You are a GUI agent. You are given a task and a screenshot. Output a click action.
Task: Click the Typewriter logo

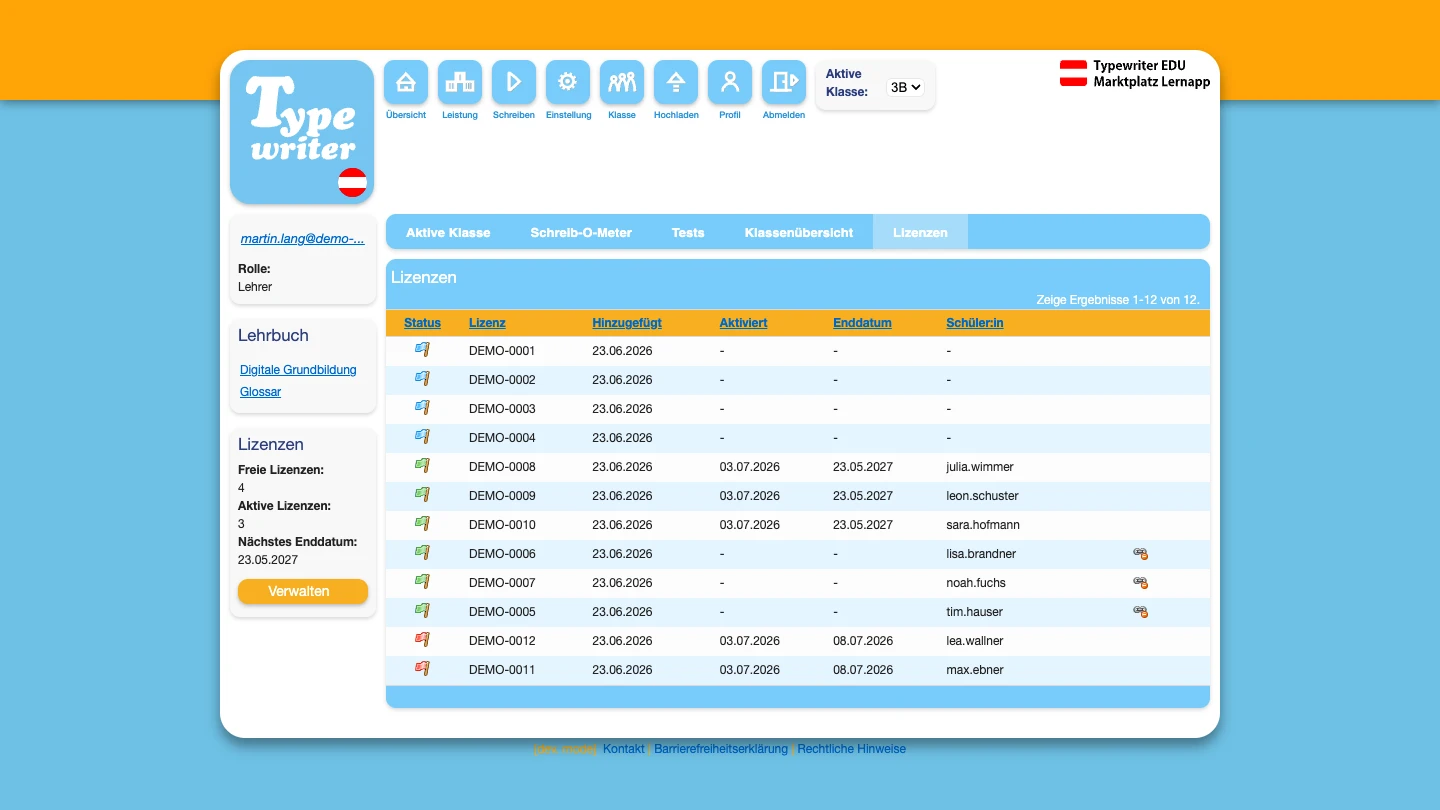[x=302, y=132]
